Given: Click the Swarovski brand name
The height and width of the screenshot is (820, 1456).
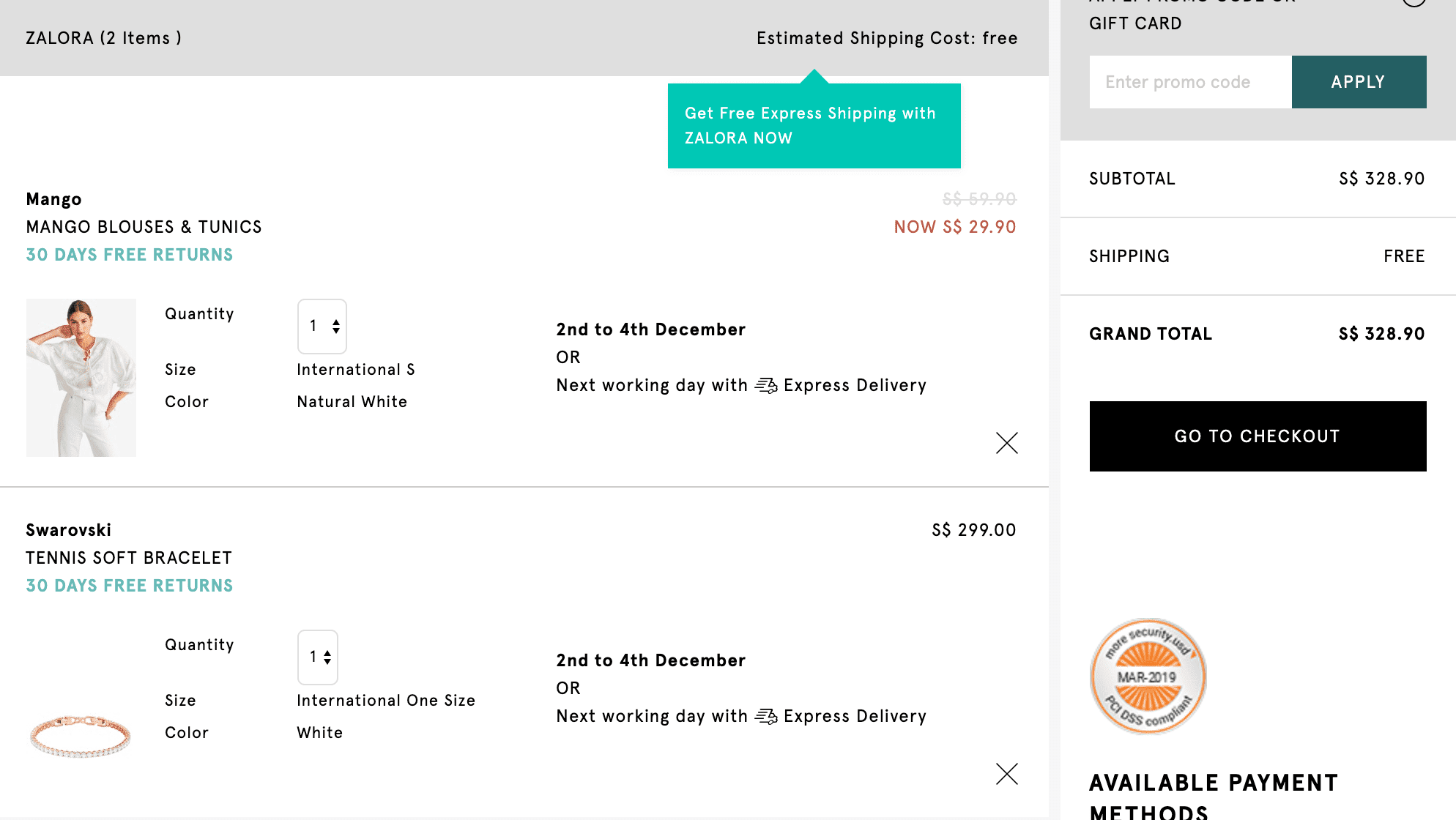Looking at the screenshot, I should click(69, 530).
